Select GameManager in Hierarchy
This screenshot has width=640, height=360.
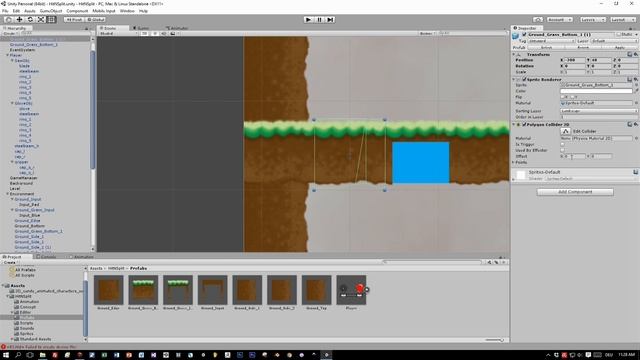pos(23,178)
